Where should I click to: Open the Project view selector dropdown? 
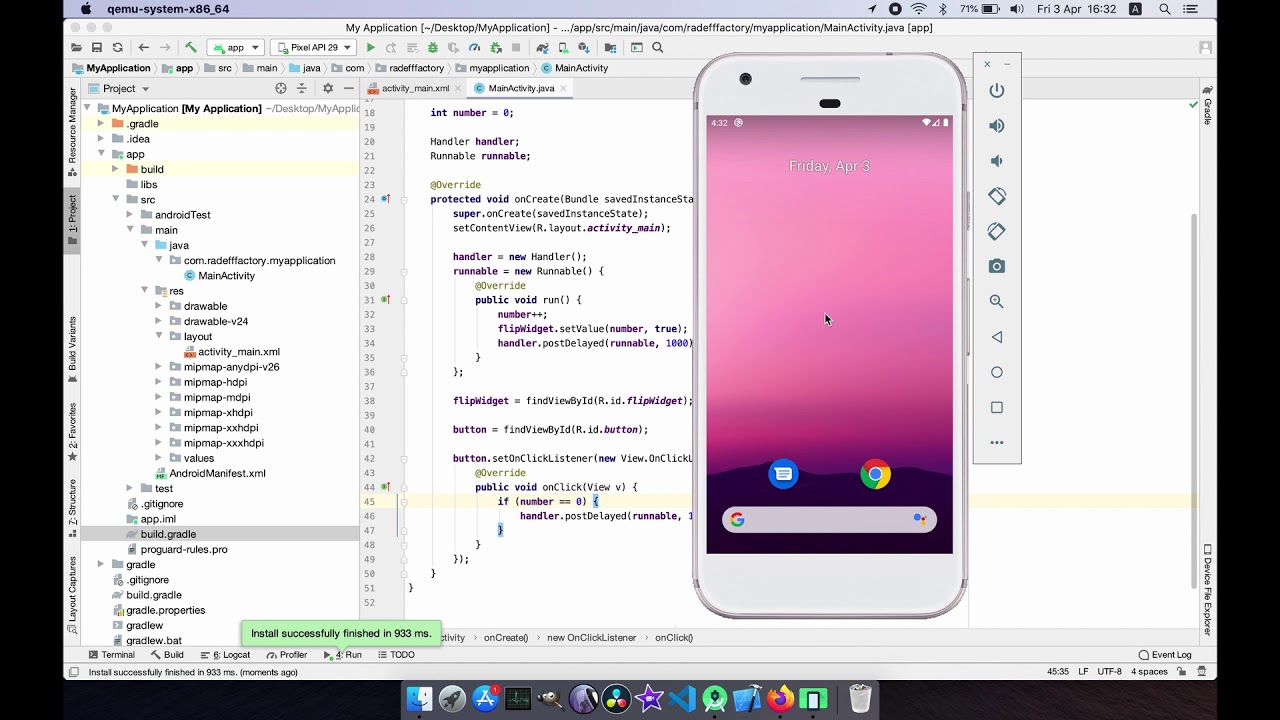(x=118, y=88)
